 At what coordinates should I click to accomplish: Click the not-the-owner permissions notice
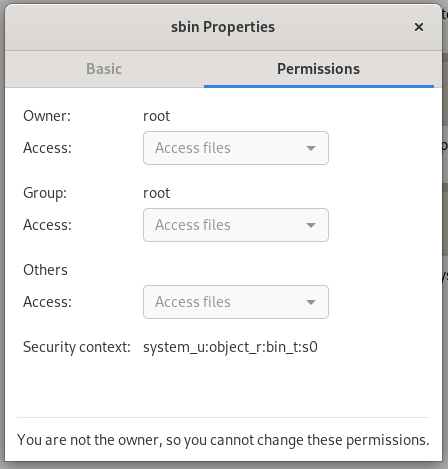[x=223, y=440]
